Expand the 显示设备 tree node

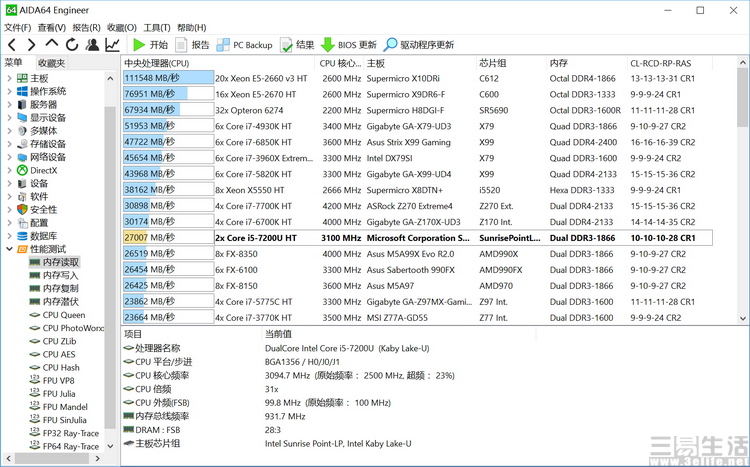point(10,117)
